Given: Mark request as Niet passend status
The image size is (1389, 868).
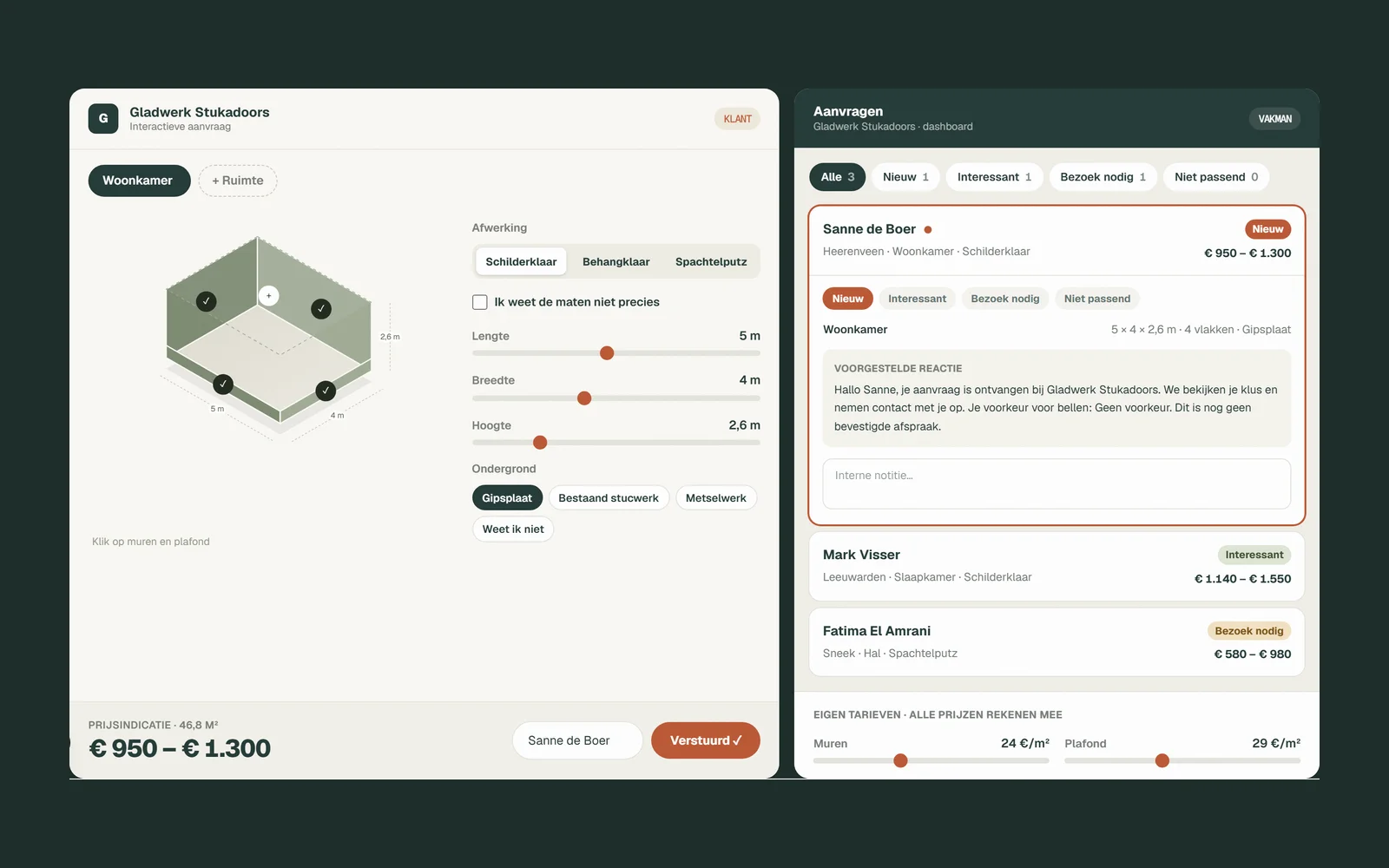Looking at the screenshot, I should pyautogui.click(x=1097, y=299).
